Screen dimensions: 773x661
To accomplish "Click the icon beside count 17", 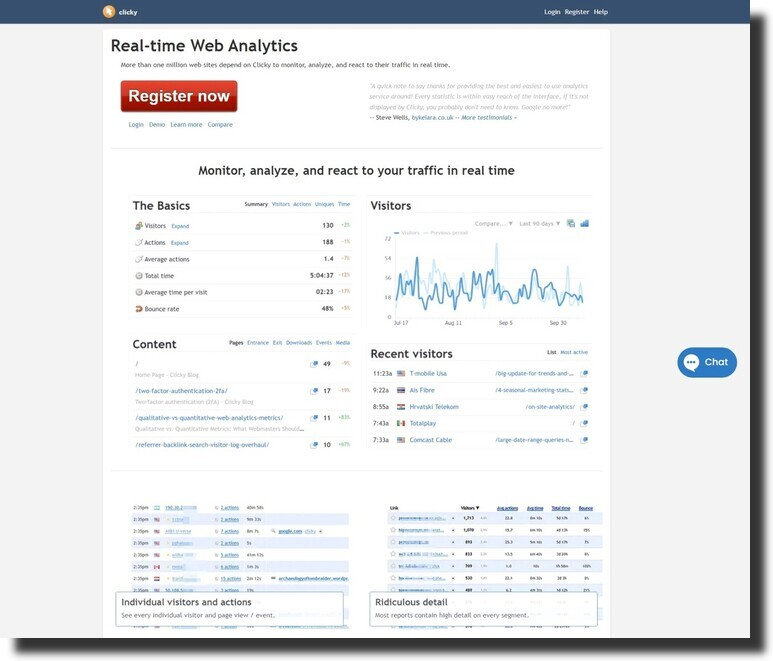I will tap(314, 391).
